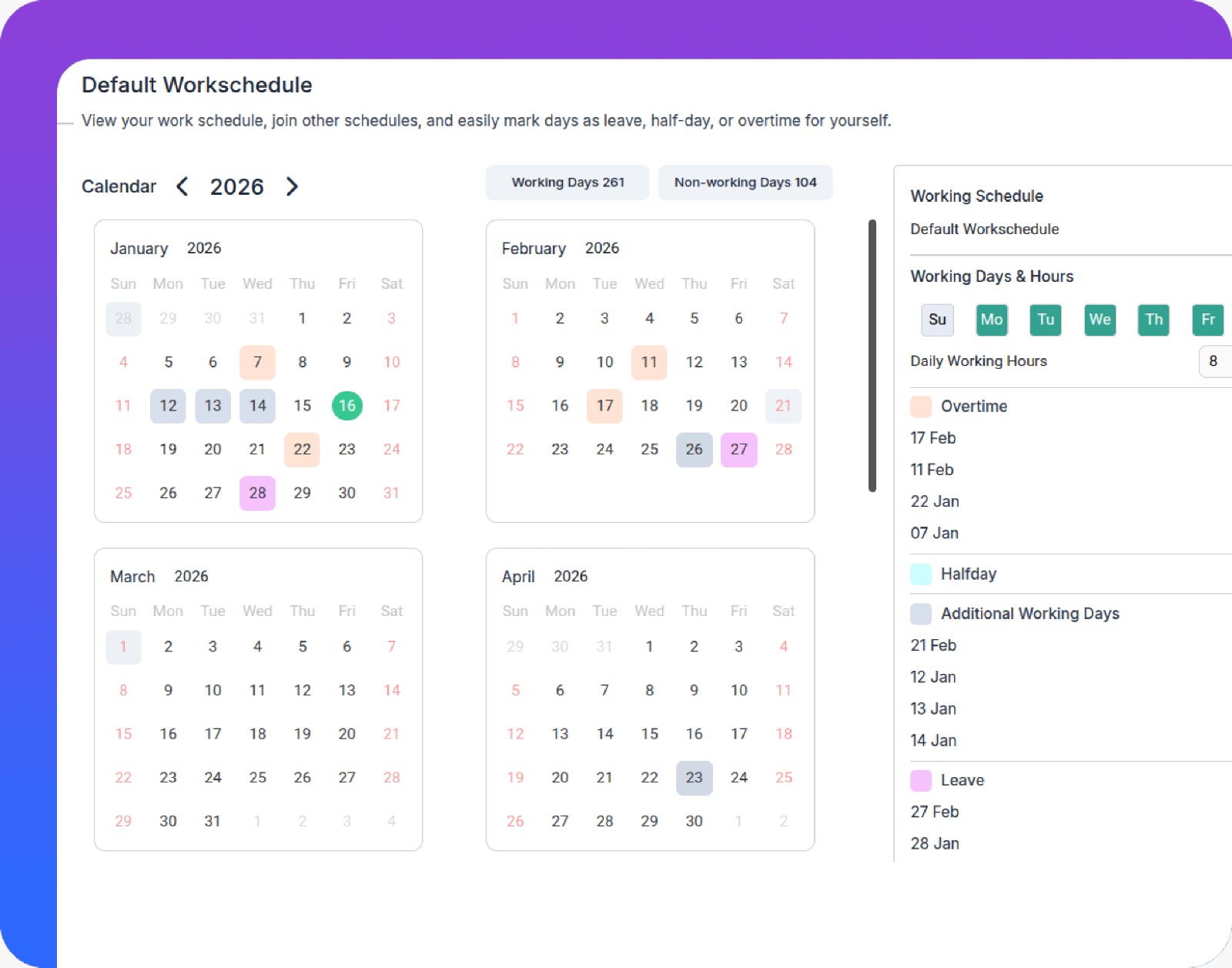Click the next year chevron
This screenshot has width=1232, height=968.
[x=291, y=186]
